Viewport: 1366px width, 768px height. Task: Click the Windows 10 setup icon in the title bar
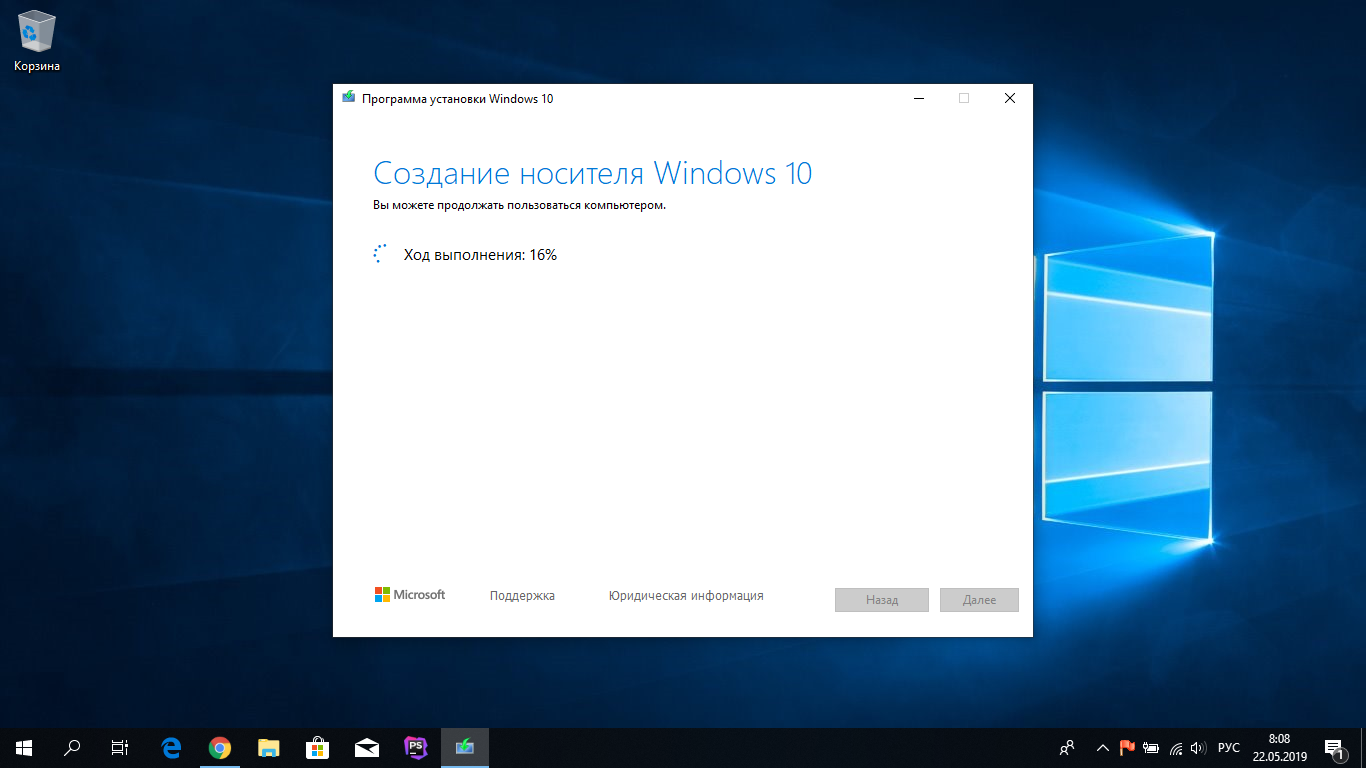point(348,98)
